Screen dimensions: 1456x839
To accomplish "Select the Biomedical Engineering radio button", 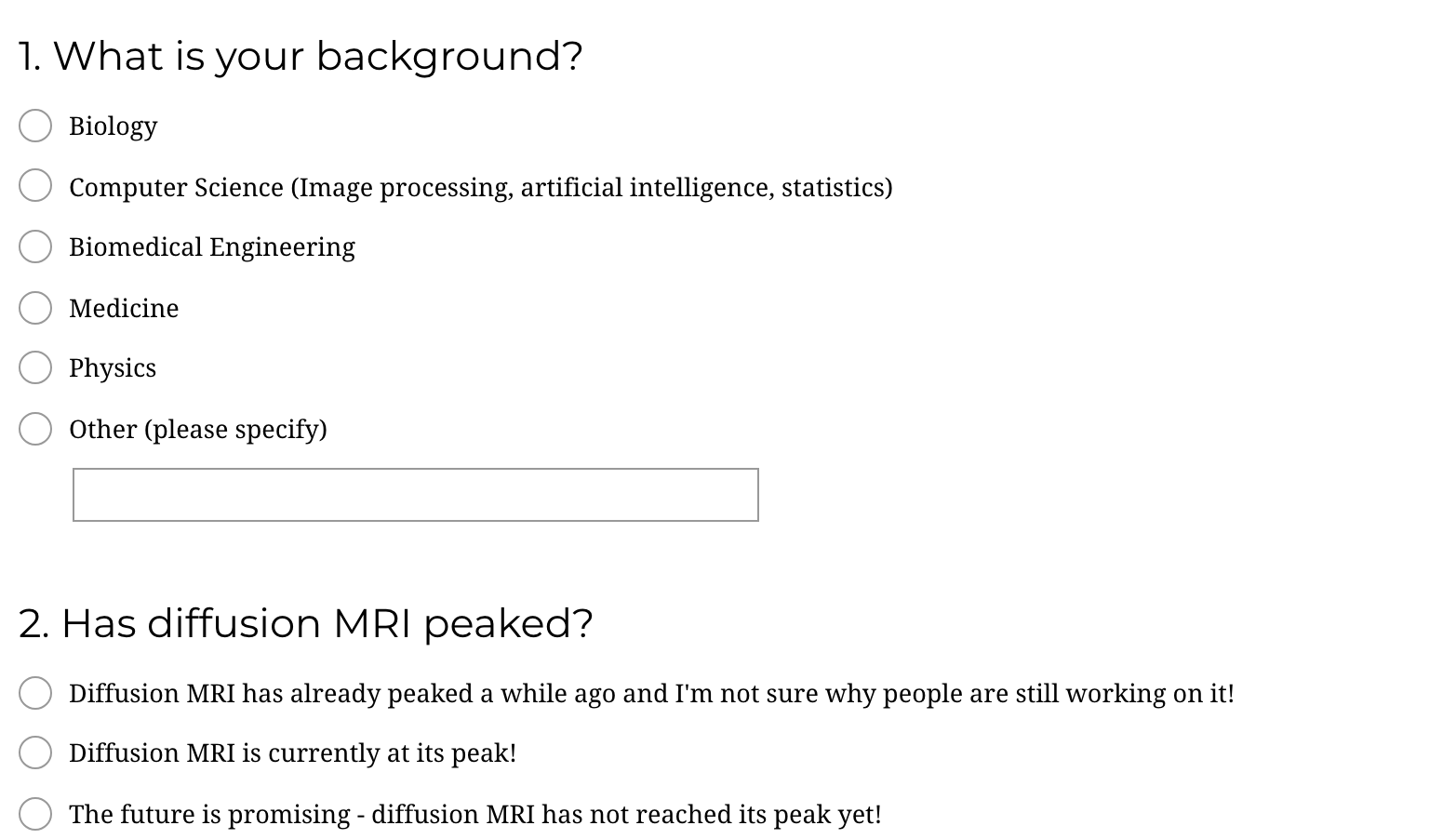I will pos(35,246).
